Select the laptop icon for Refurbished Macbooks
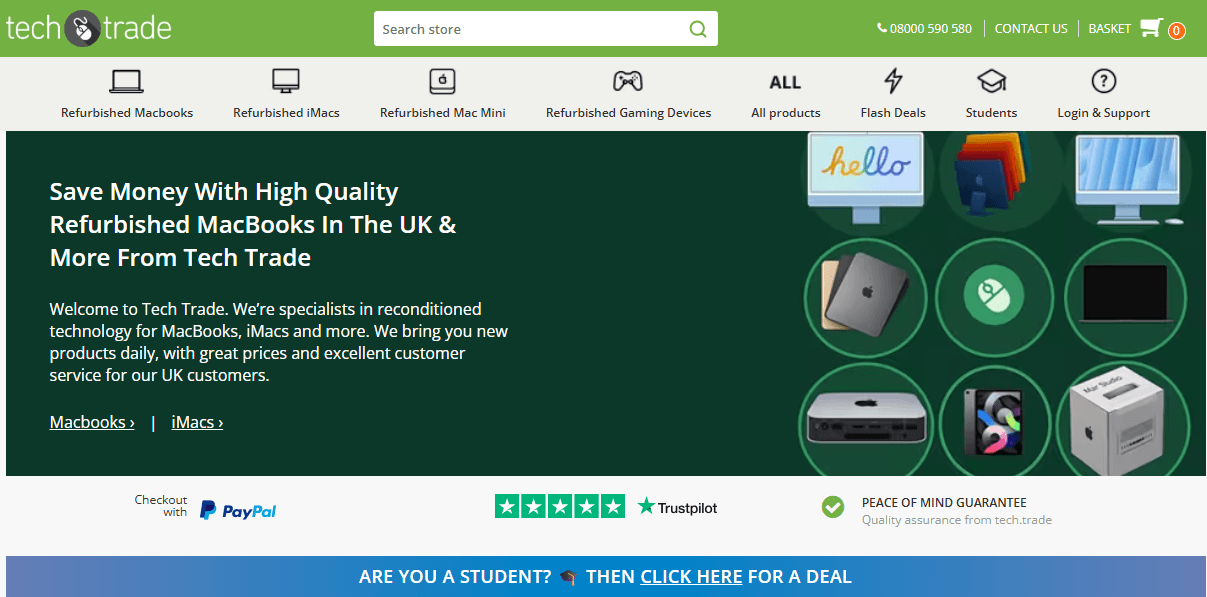The height and width of the screenshot is (597, 1207). coord(127,81)
